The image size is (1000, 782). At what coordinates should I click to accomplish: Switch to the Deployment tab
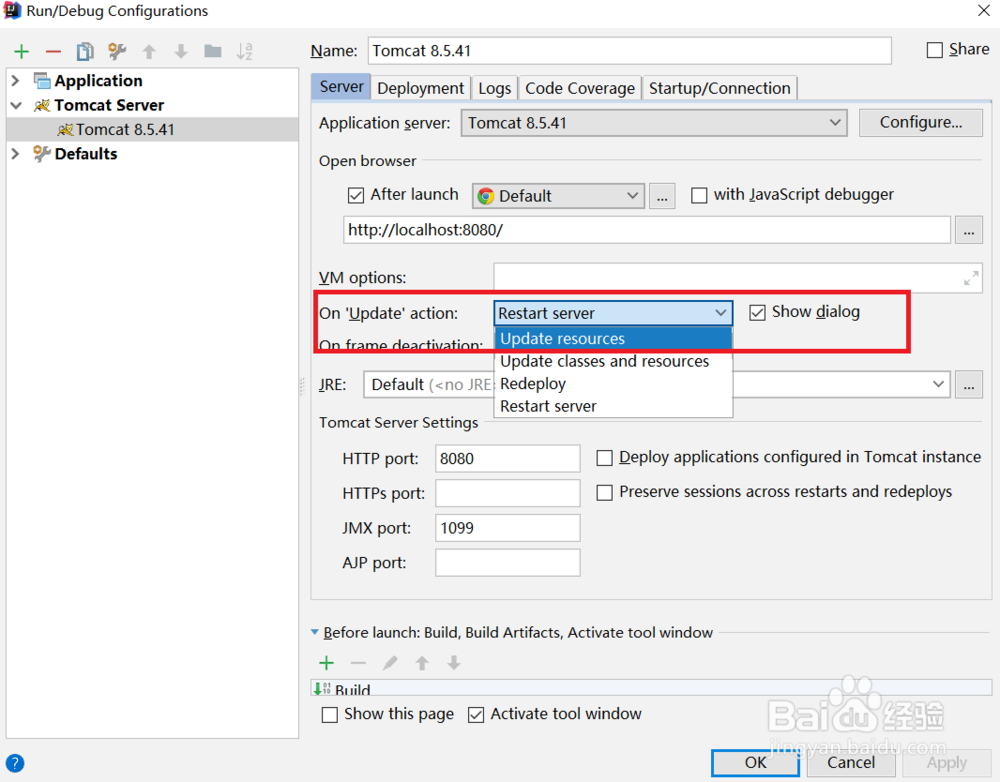(420, 88)
